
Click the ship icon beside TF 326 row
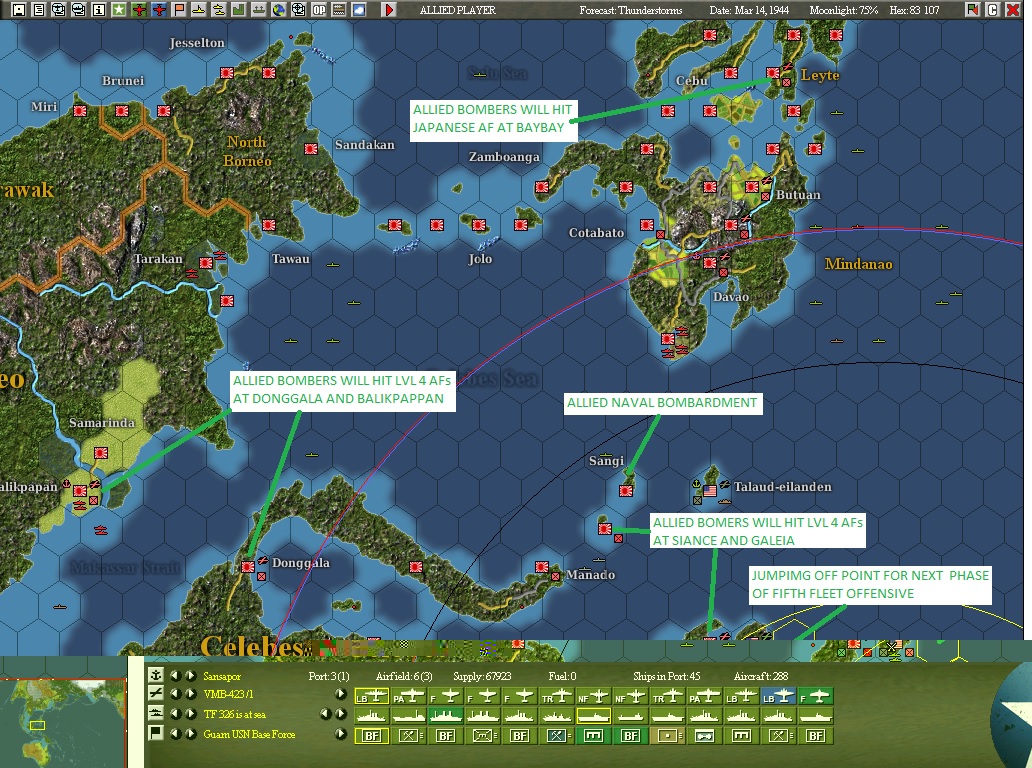(155, 713)
